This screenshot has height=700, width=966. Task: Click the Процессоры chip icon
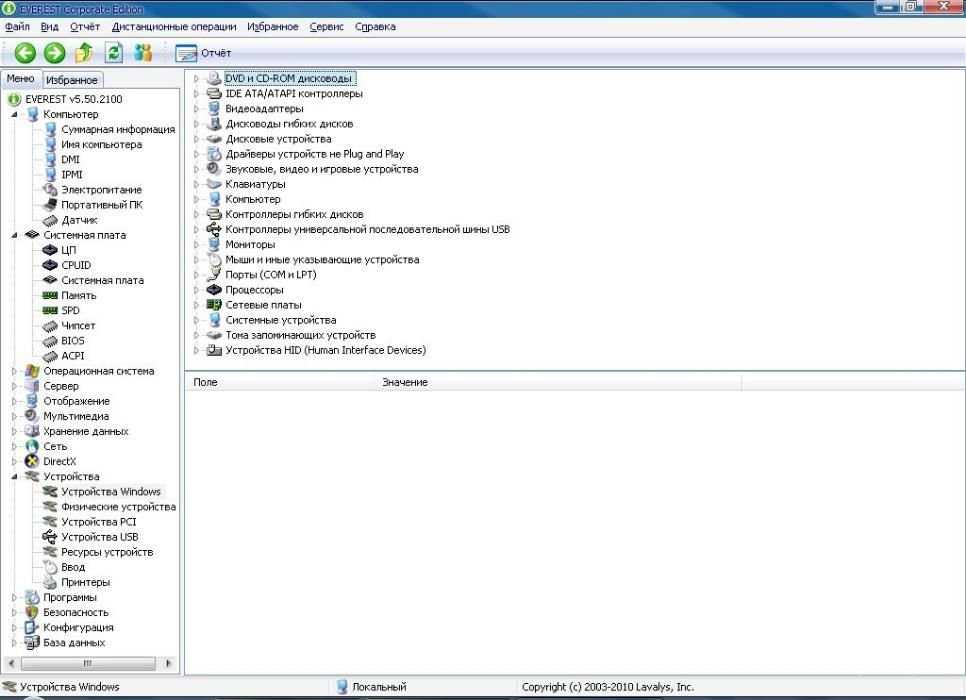pos(214,290)
